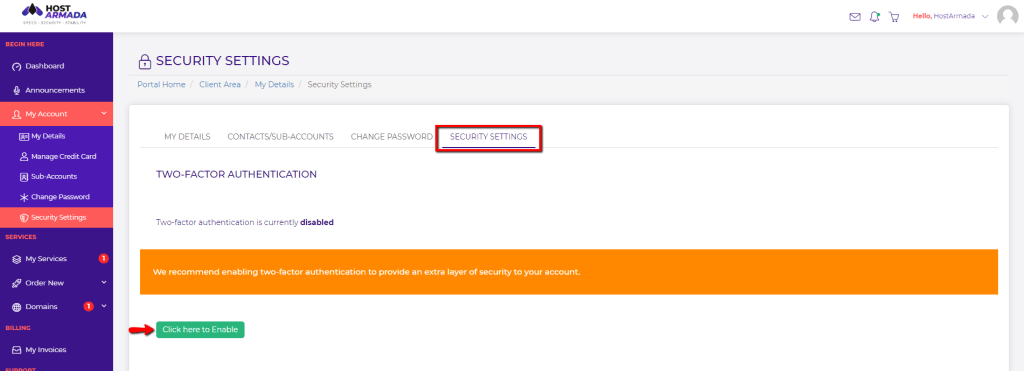Switch to the MY DETAILS tab
This screenshot has height=371, width=1024.
[187, 137]
